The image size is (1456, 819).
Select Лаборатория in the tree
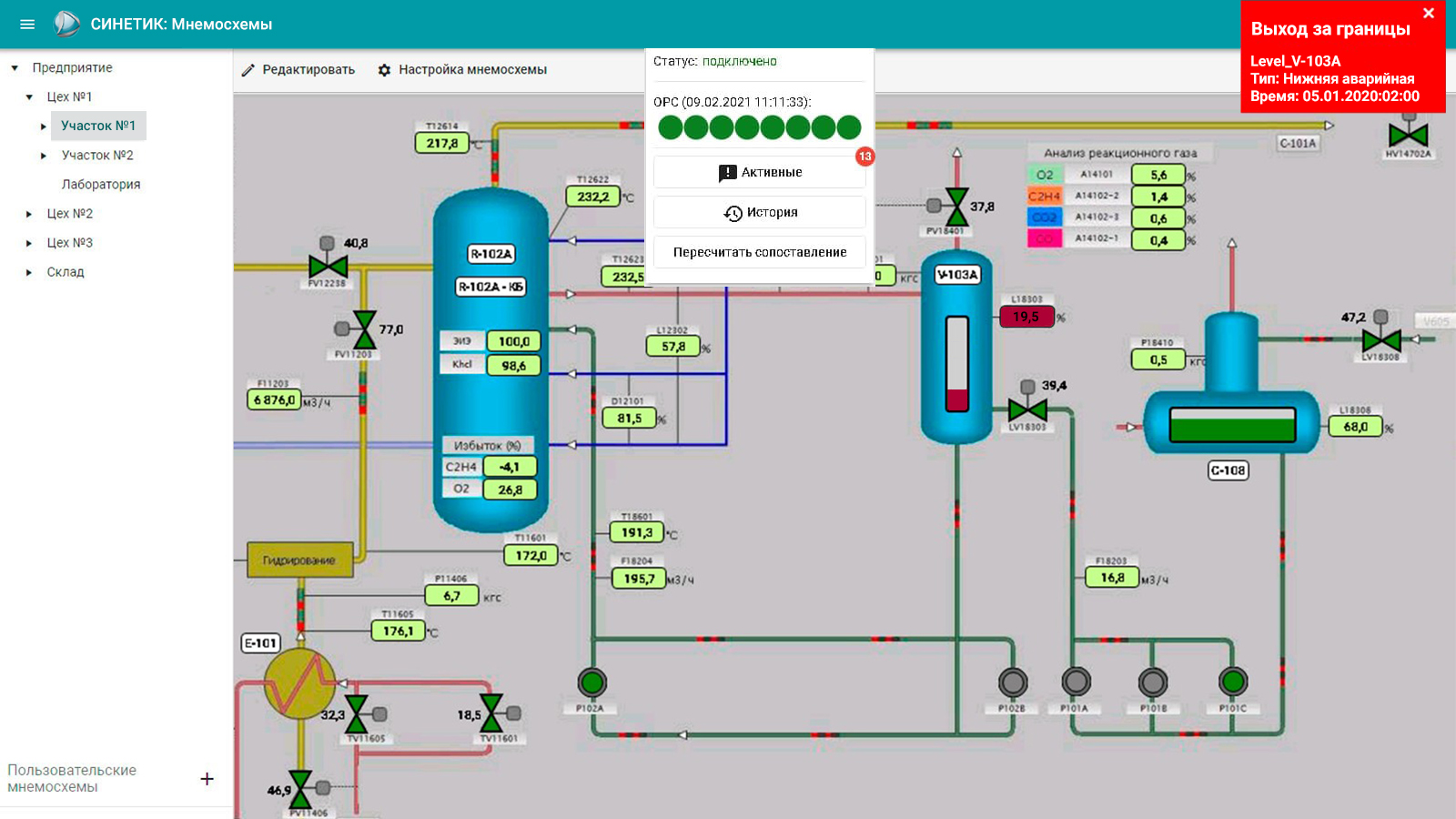click(x=101, y=185)
